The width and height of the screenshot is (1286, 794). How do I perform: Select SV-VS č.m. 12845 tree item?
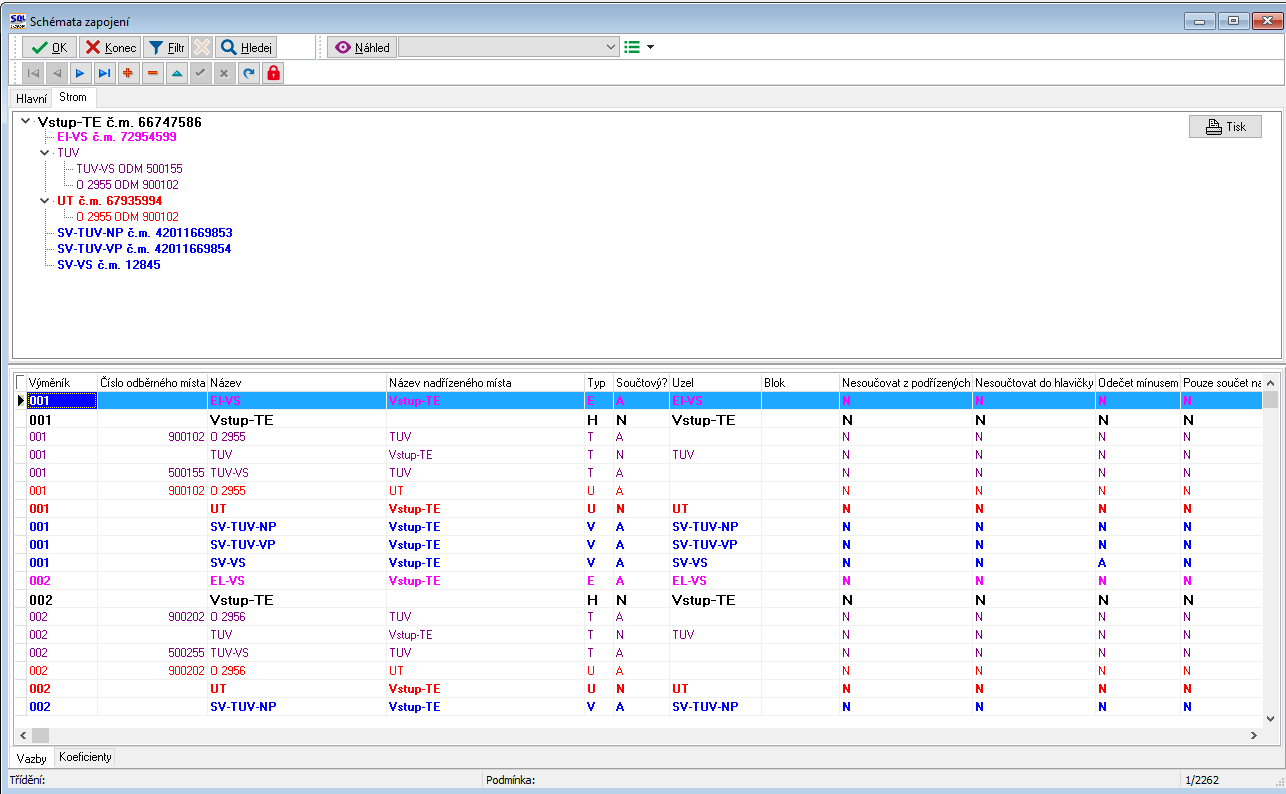[108, 265]
